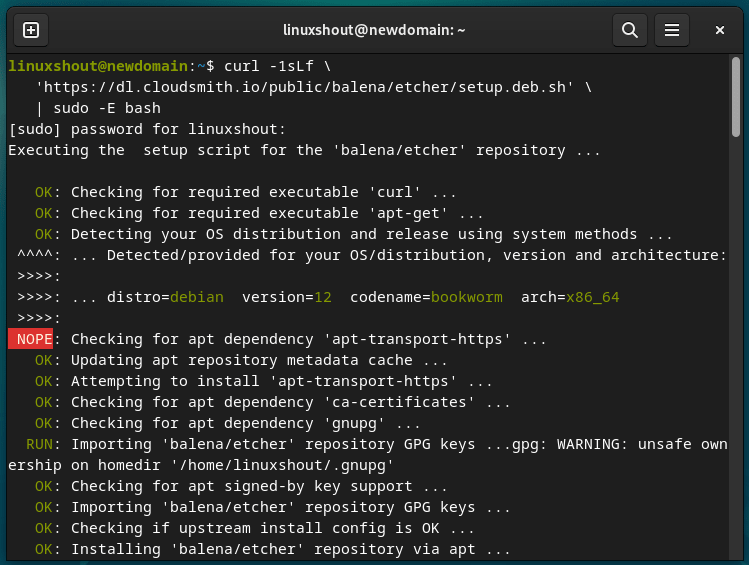749x565 pixels.
Task: Click 'Checking if upstream install config is OK'
Action: click(x=255, y=528)
